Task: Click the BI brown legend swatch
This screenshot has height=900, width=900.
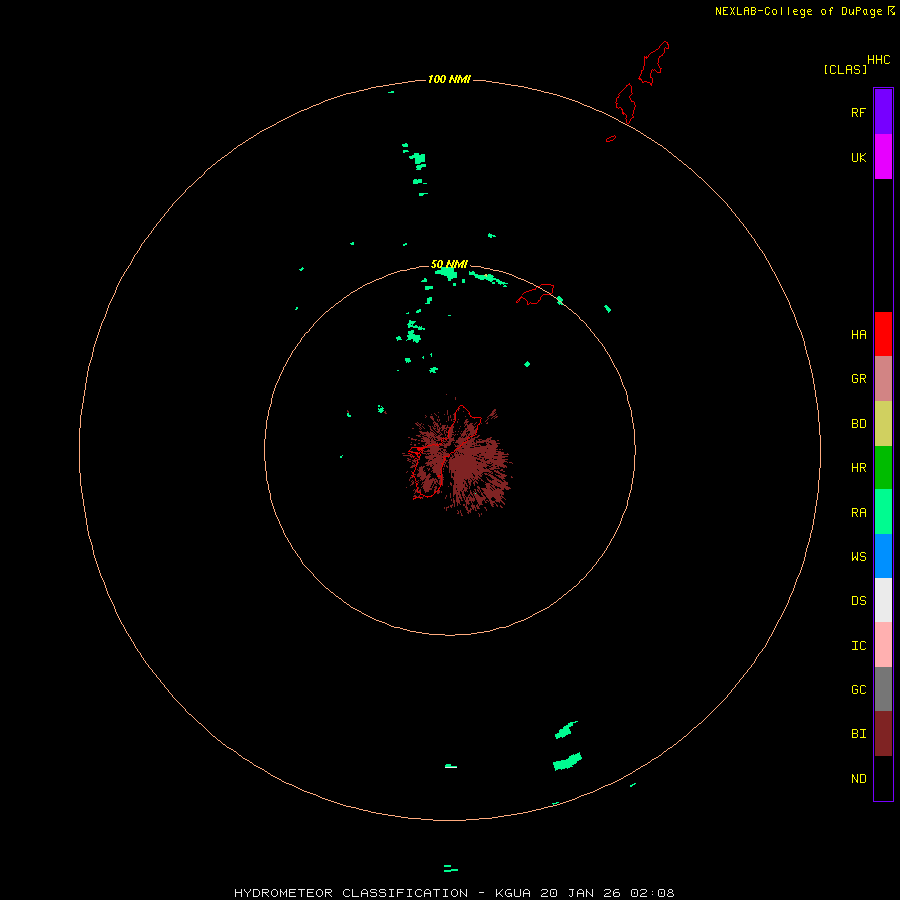Action: point(883,734)
